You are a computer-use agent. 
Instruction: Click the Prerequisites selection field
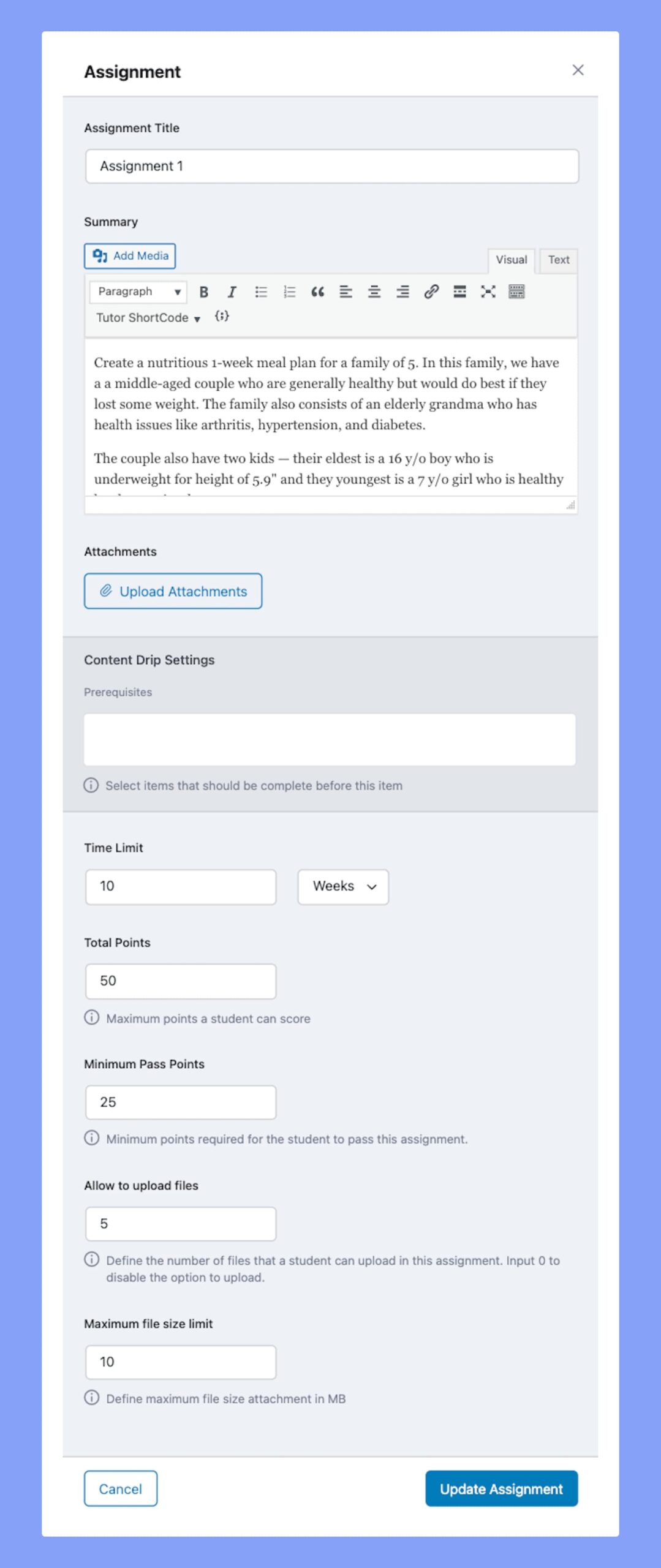(330, 739)
